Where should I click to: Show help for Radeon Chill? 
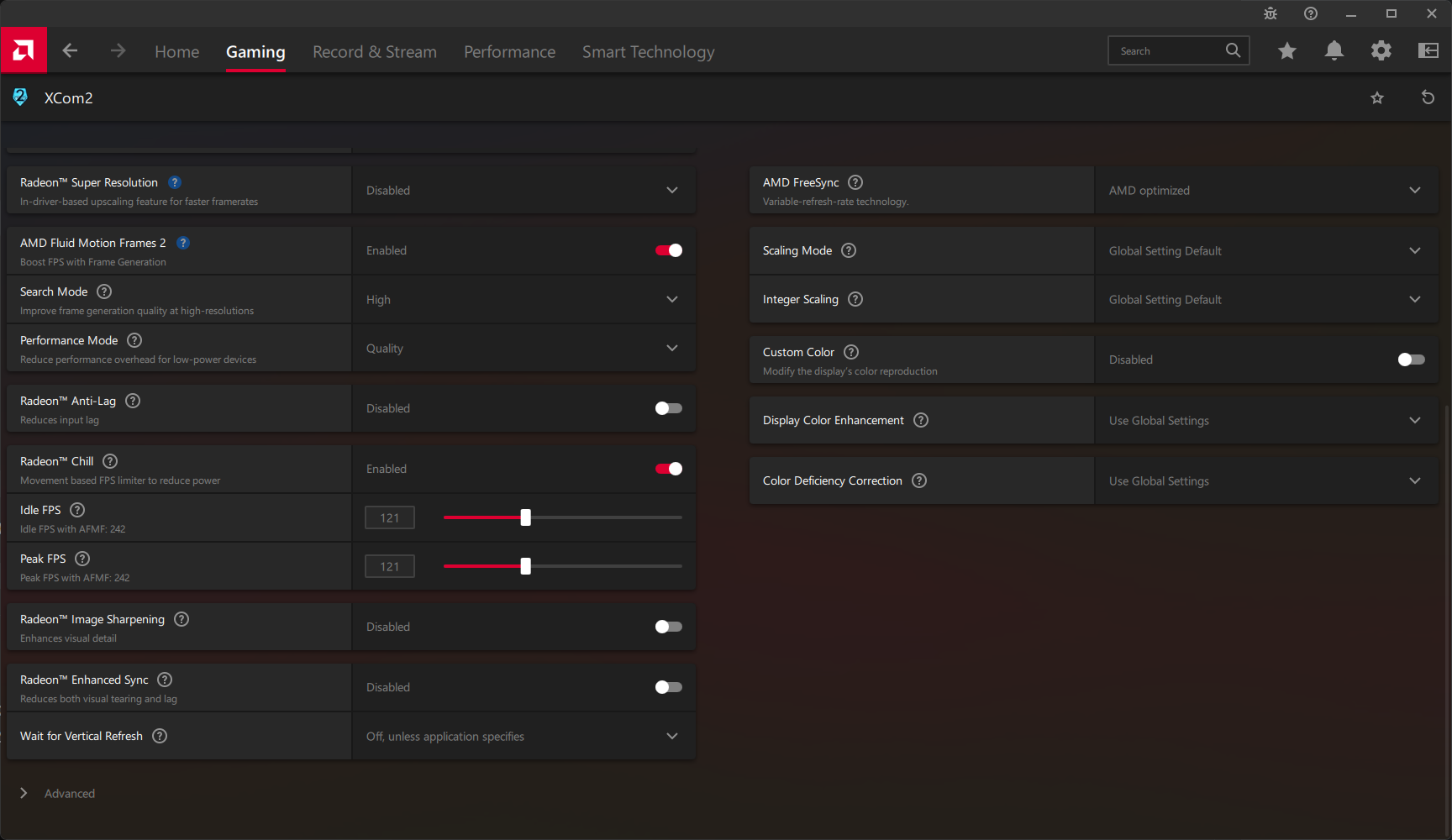point(110,461)
